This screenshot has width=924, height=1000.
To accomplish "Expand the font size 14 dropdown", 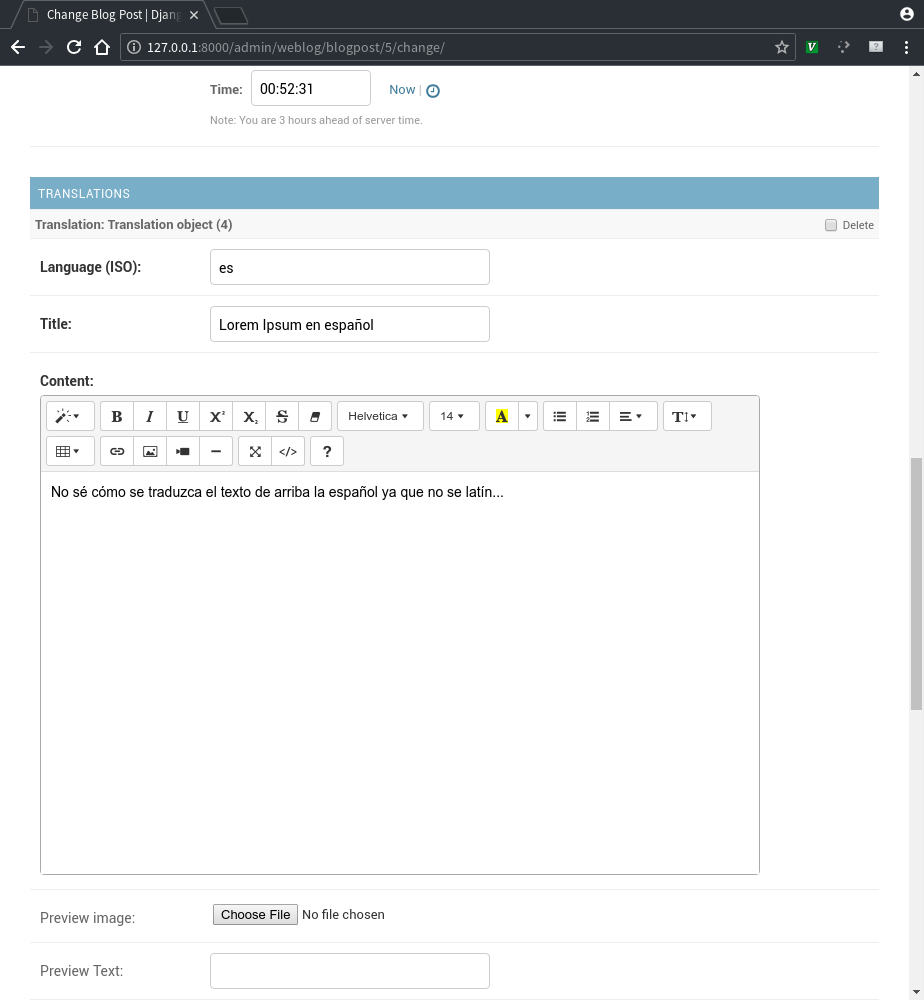I will tap(453, 416).
